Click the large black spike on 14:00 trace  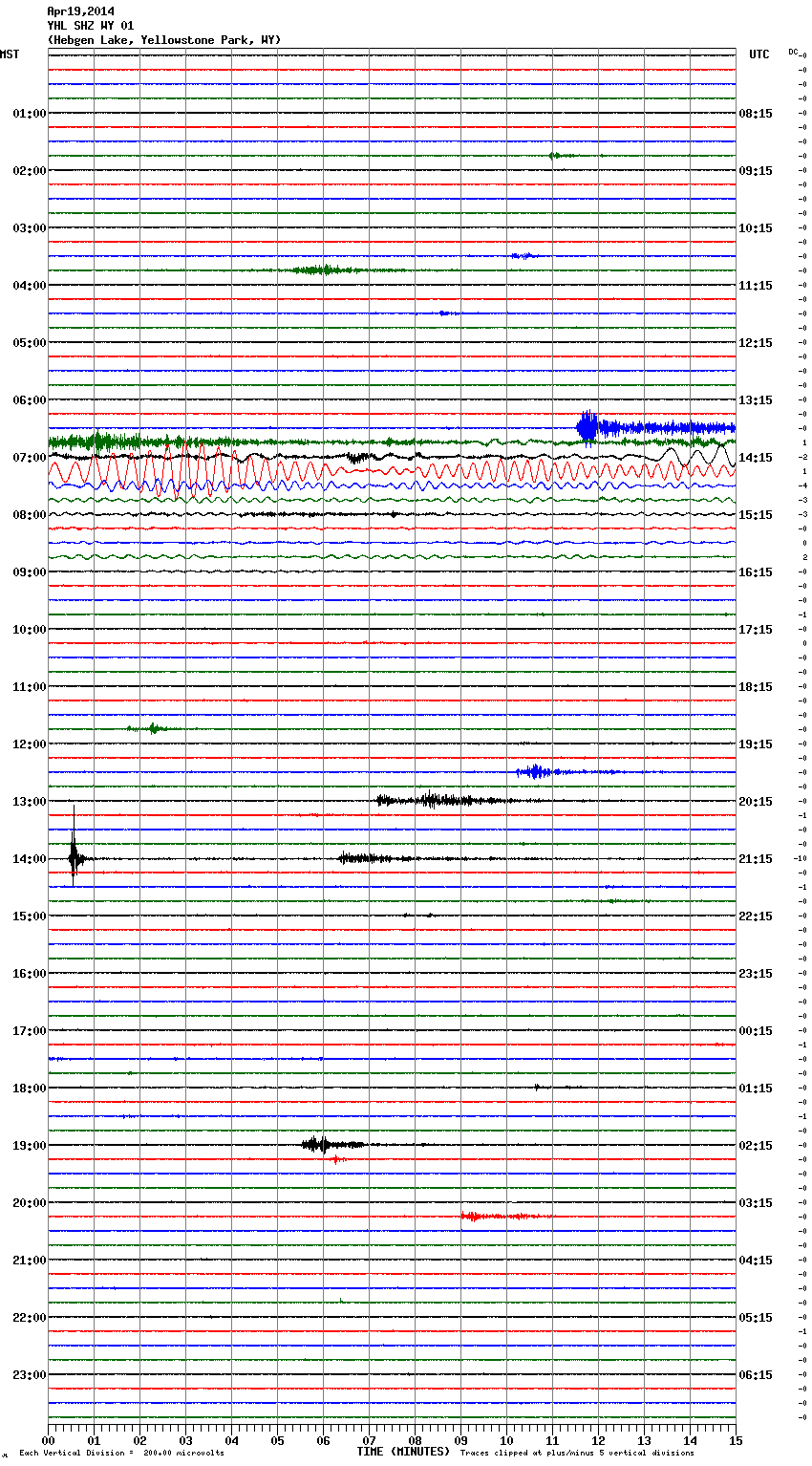point(75,848)
